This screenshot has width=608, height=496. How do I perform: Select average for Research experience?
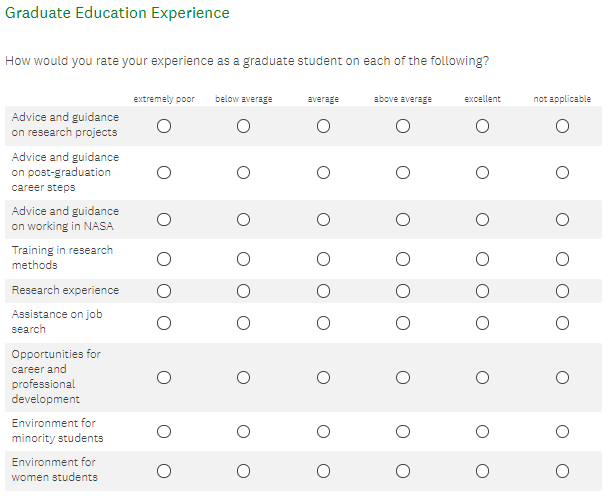pyautogui.click(x=323, y=291)
